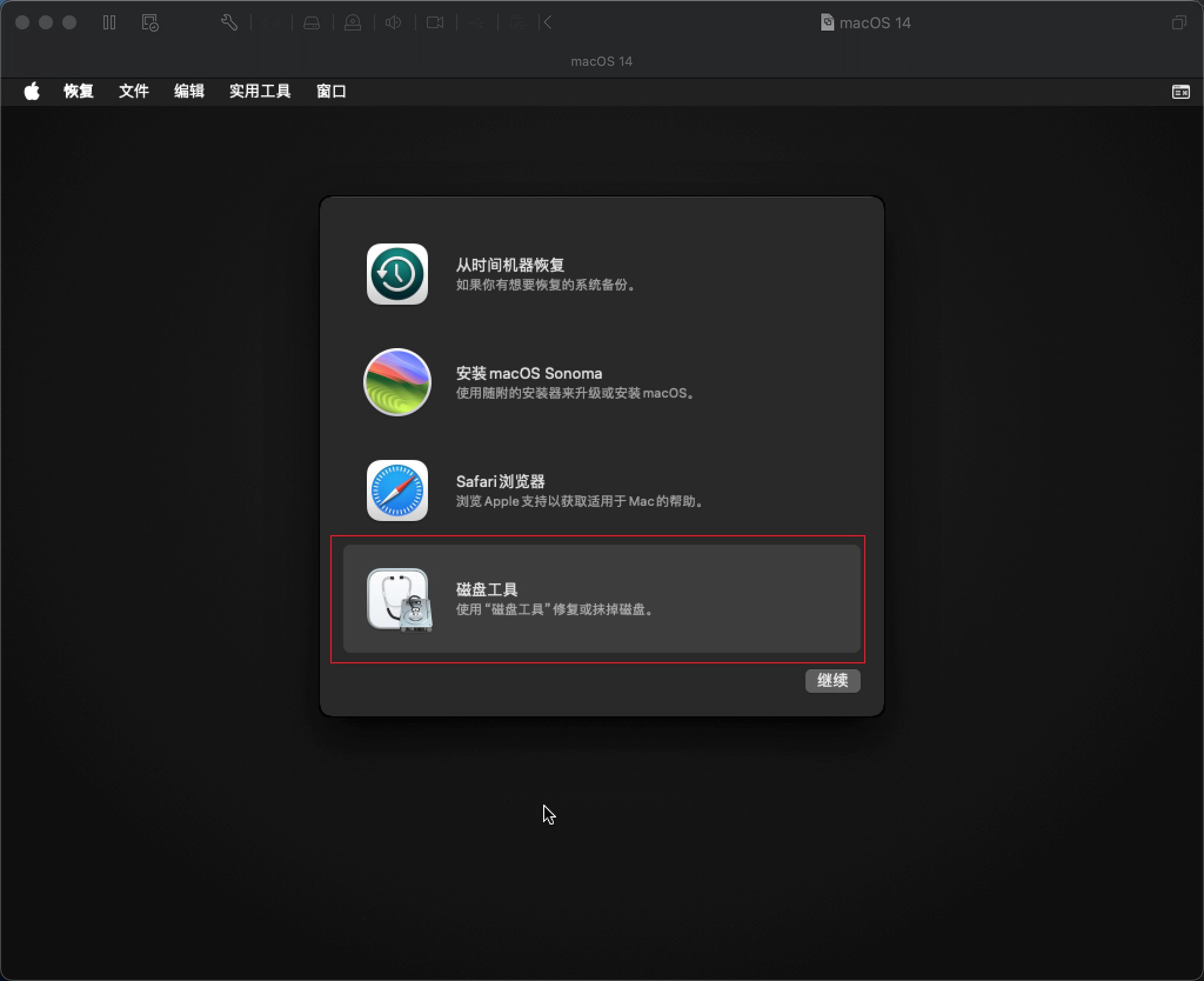
Task: Click the video capture toolbar icon
Action: [436, 23]
